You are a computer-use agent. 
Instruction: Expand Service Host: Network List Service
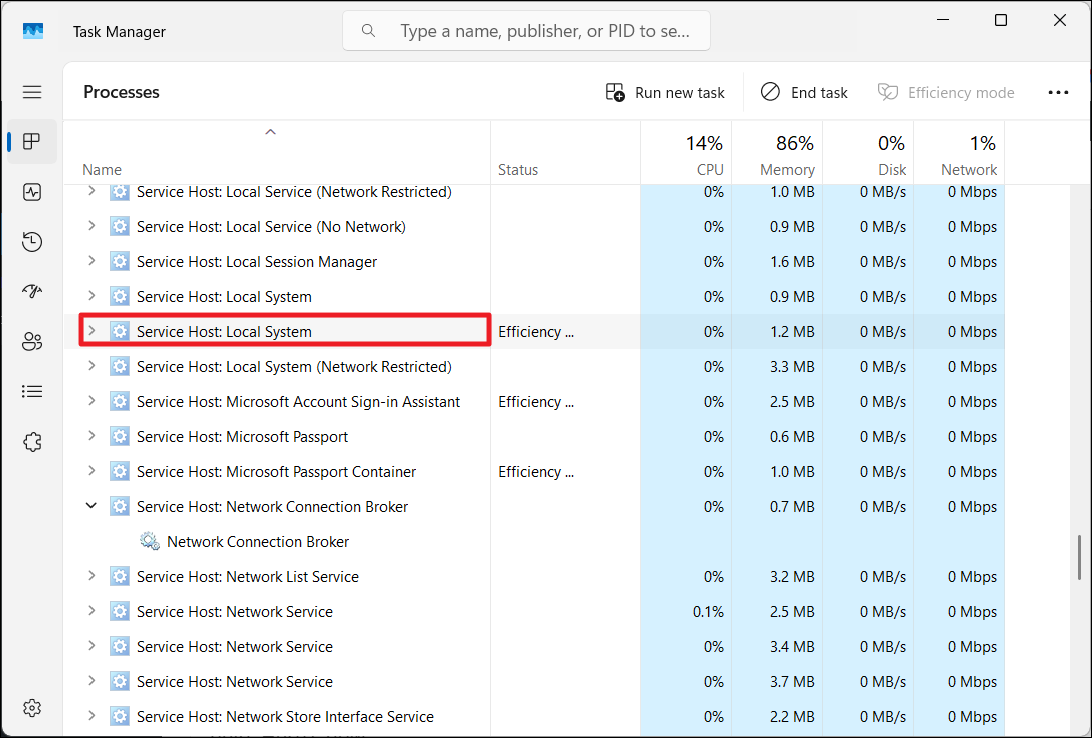coord(91,576)
